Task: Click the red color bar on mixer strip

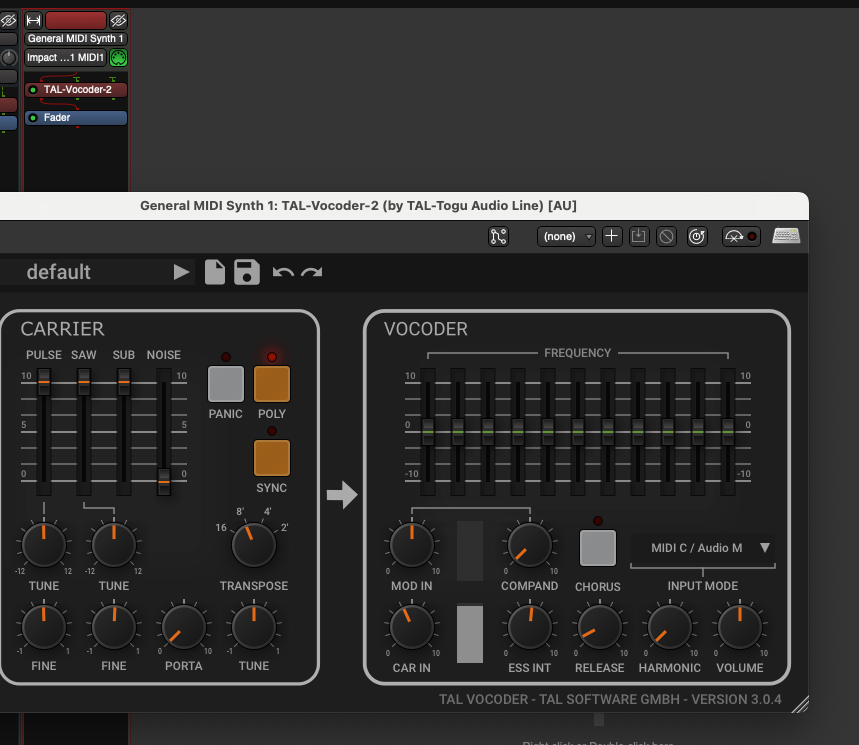Action: tap(76, 21)
